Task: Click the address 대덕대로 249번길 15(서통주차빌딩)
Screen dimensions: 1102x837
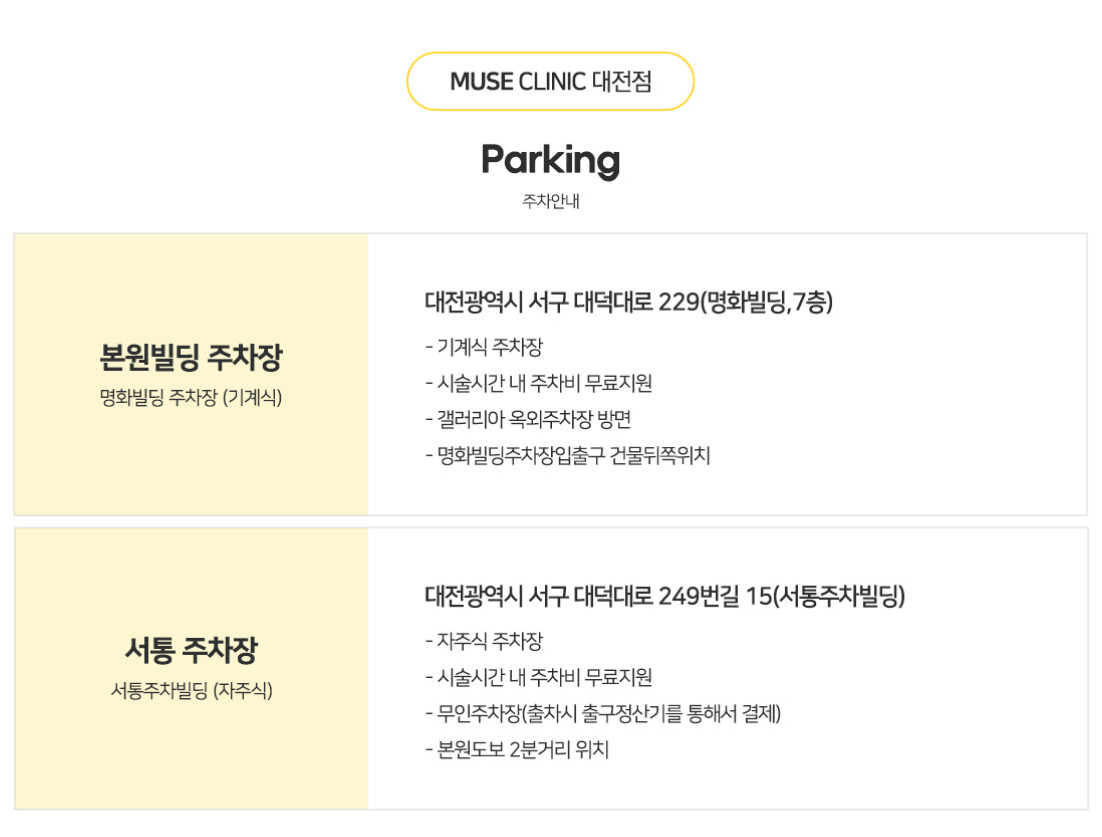Action: (x=665, y=596)
